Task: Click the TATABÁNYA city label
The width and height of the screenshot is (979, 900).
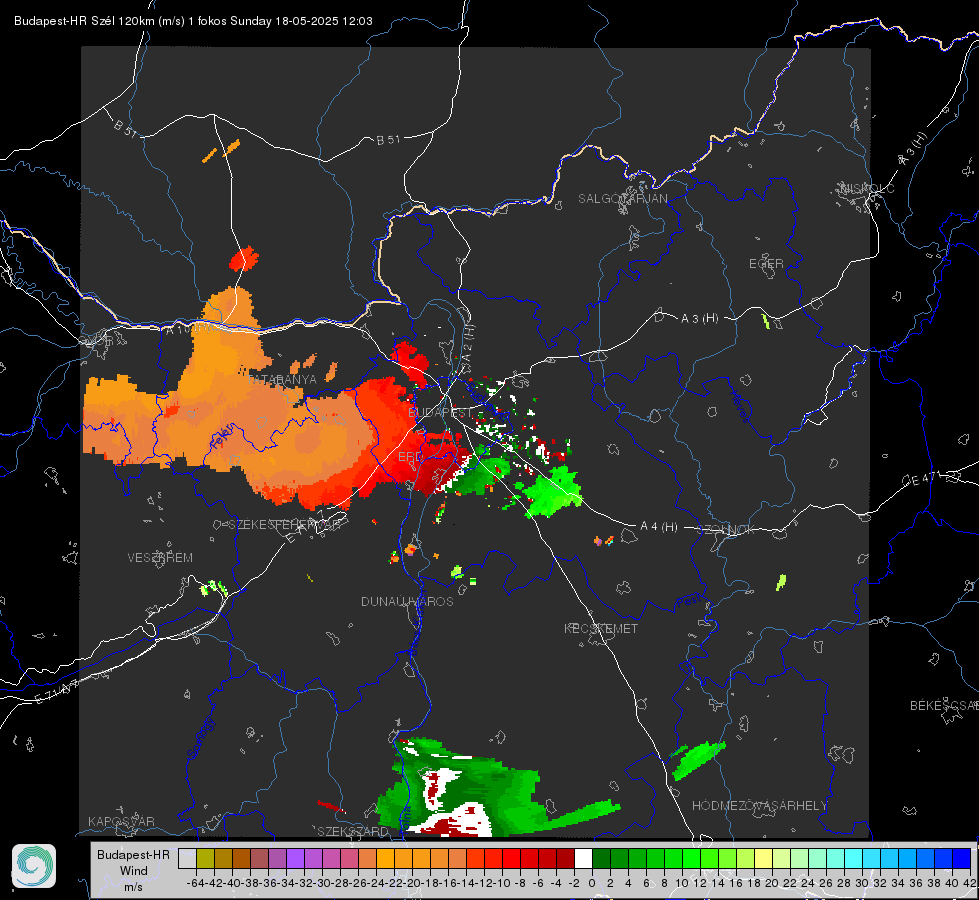Action: click(282, 380)
